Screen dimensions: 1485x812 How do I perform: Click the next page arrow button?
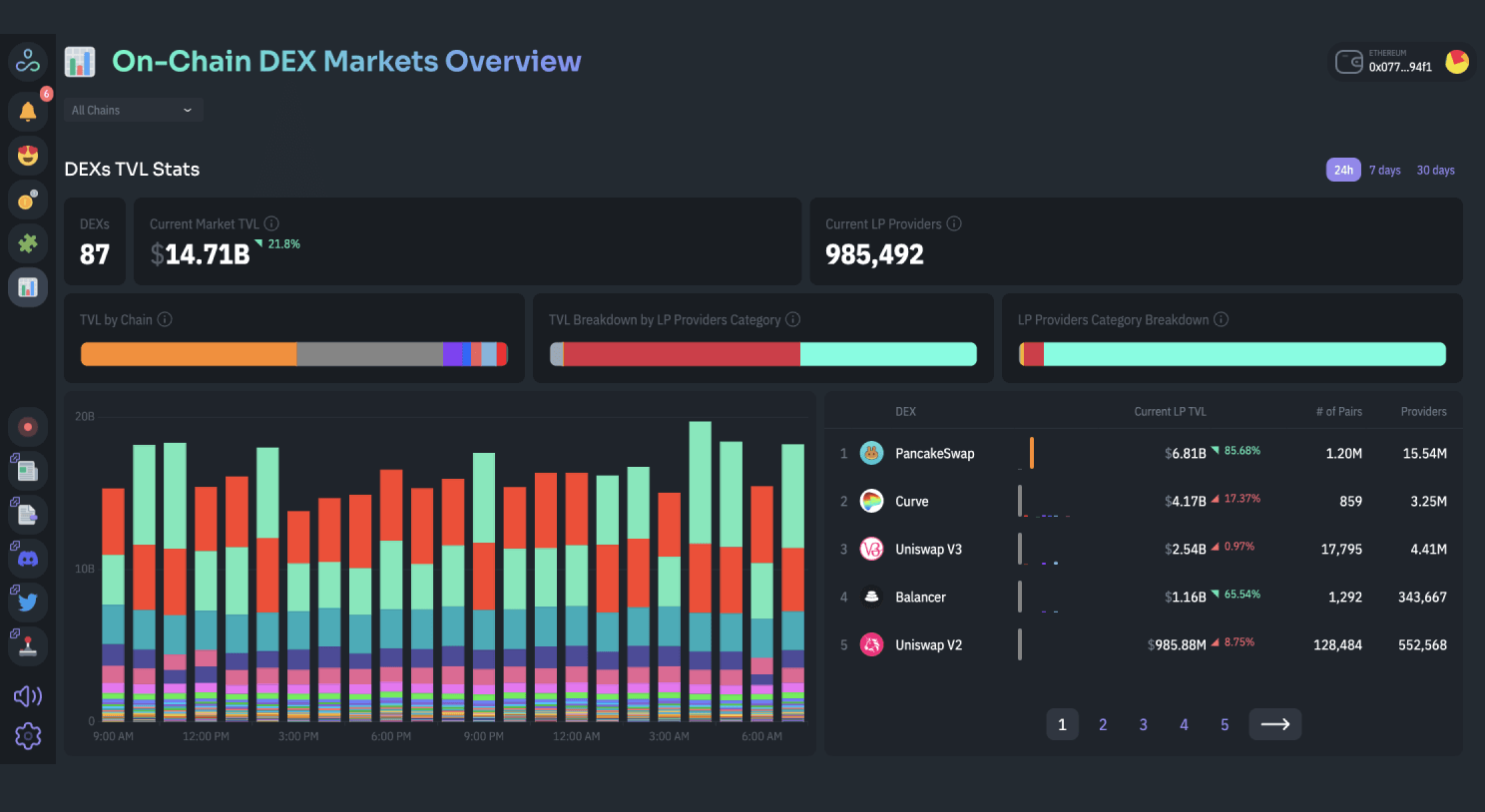coord(1274,724)
